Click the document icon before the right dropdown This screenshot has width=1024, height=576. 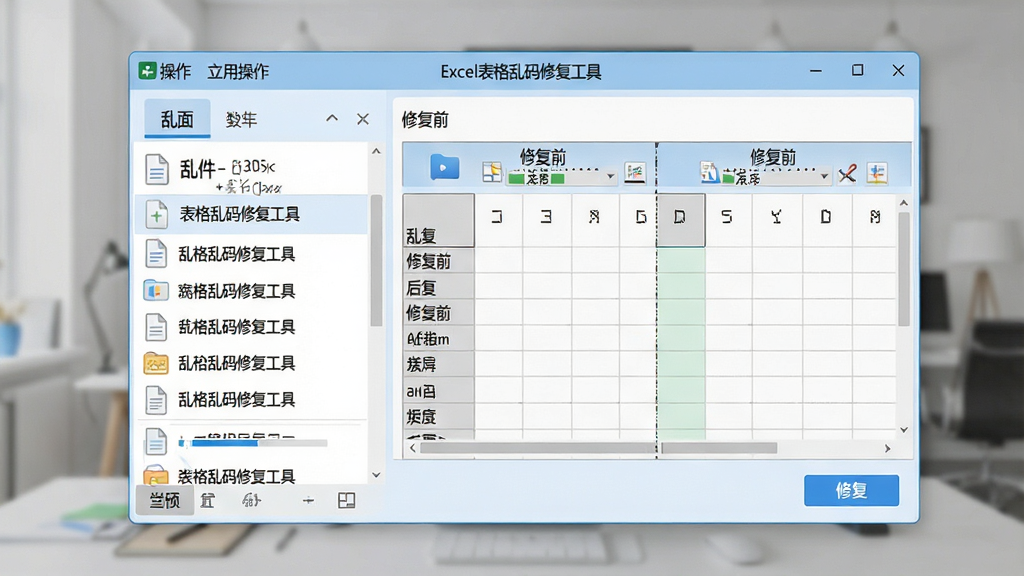coord(709,172)
